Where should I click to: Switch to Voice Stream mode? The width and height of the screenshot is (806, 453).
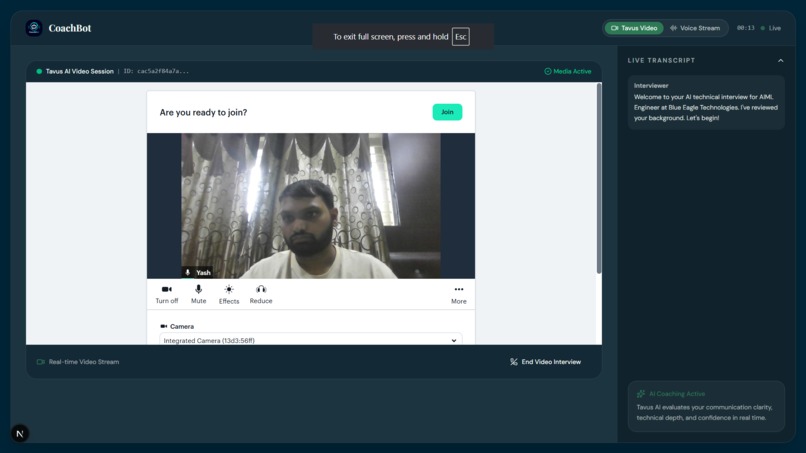[x=695, y=28]
